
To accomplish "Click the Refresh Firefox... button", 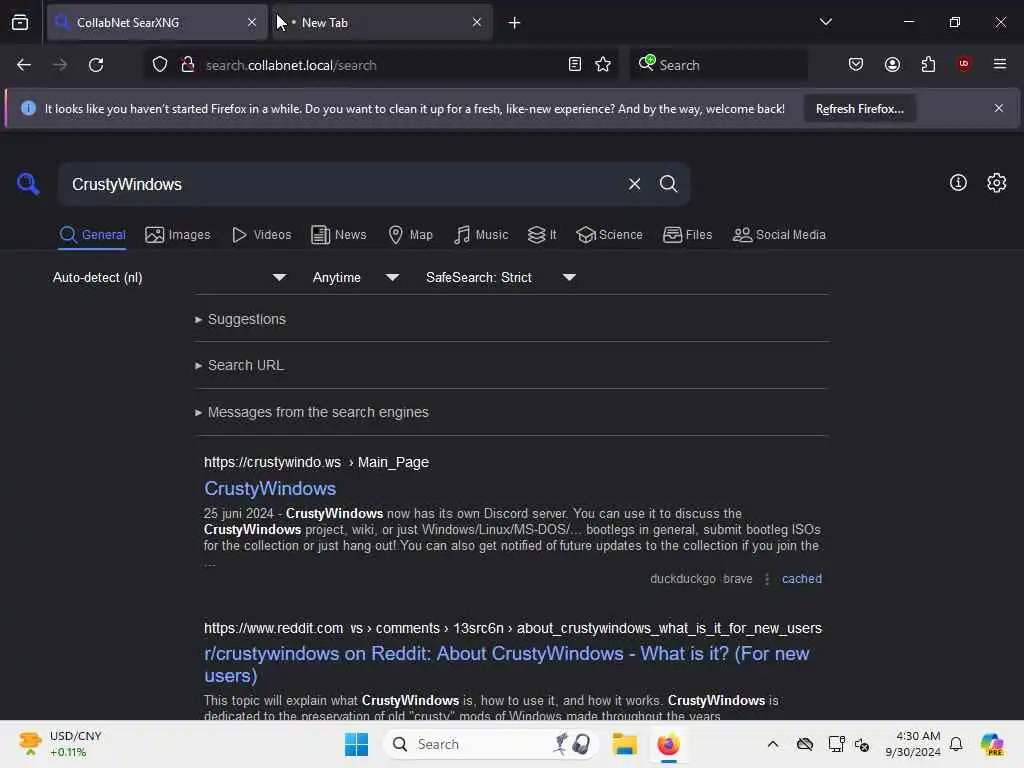I will coord(859,109).
